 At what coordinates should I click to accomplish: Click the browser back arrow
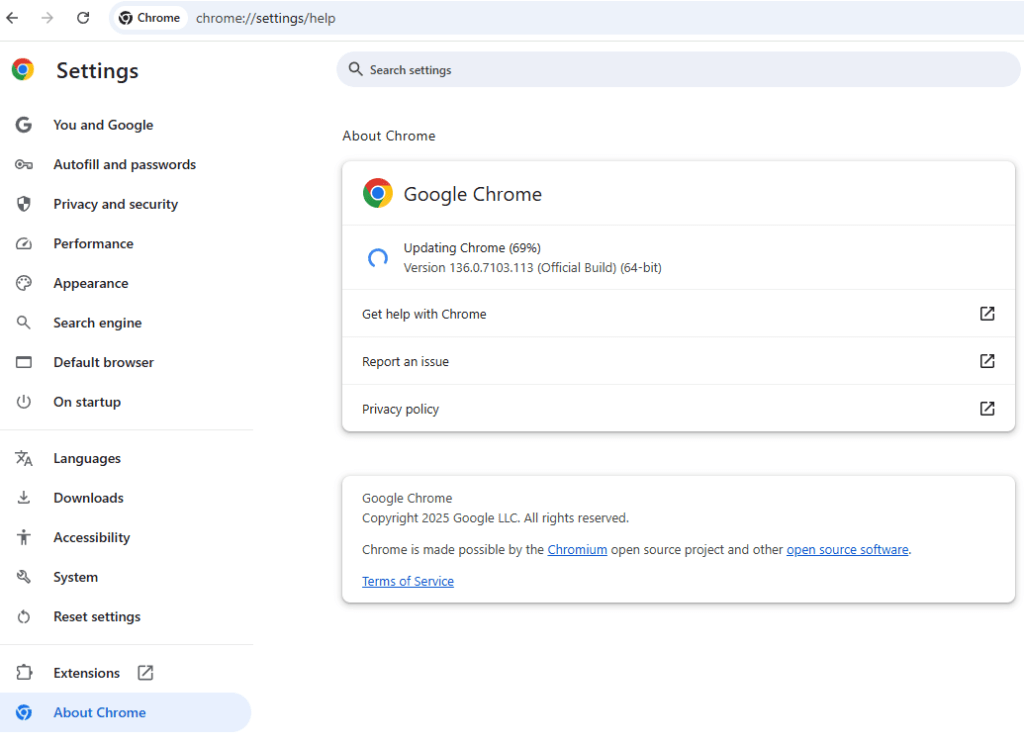click(x=12, y=18)
